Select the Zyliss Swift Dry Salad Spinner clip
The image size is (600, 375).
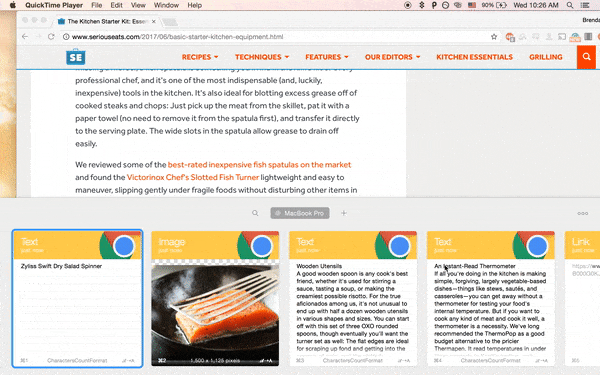[x=78, y=298]
